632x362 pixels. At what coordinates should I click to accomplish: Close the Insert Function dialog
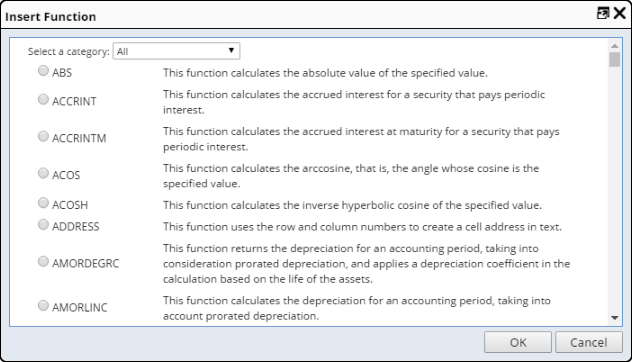coord(620,13)
